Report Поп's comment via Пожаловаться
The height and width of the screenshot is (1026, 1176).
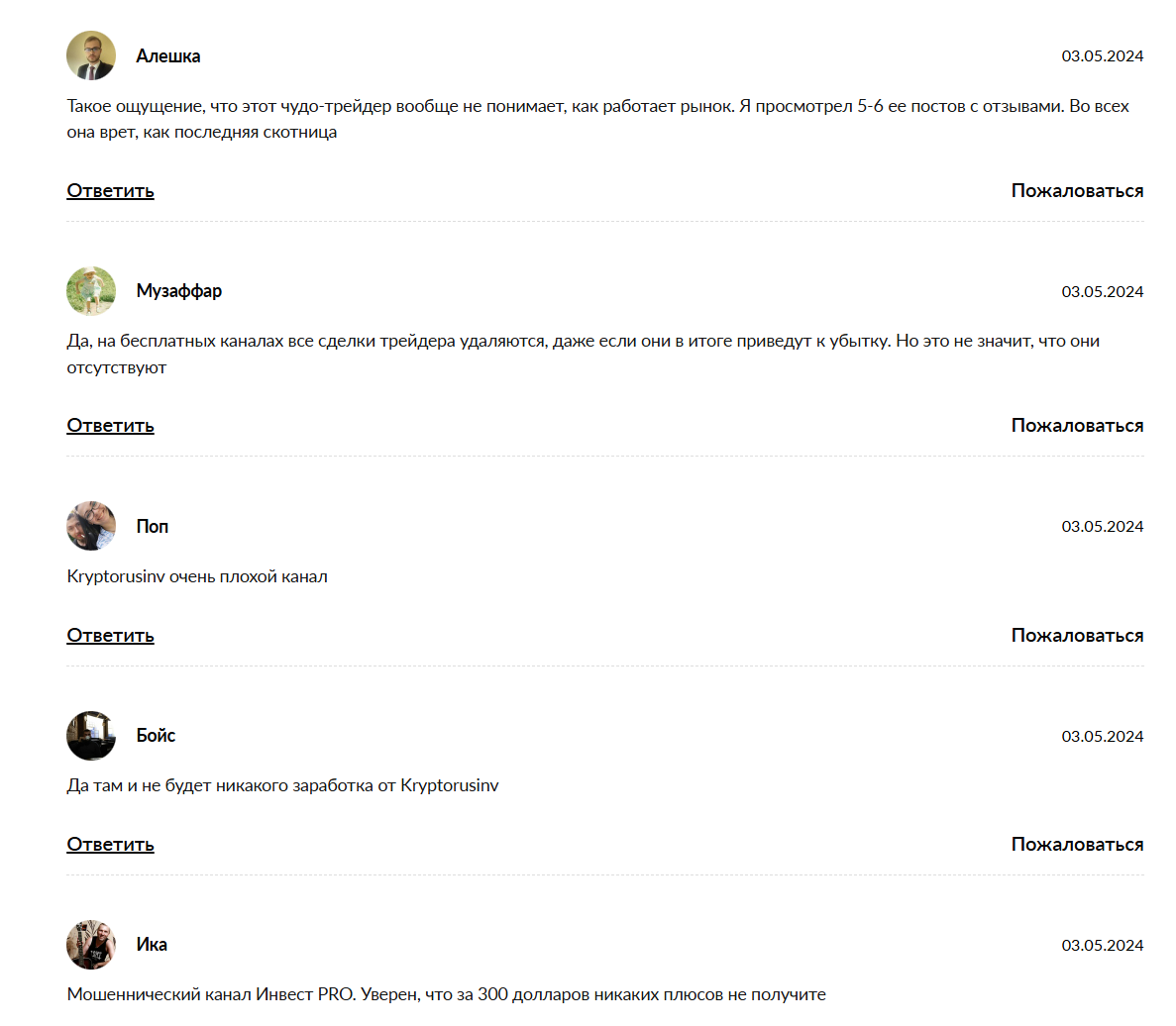[1077, 635]
